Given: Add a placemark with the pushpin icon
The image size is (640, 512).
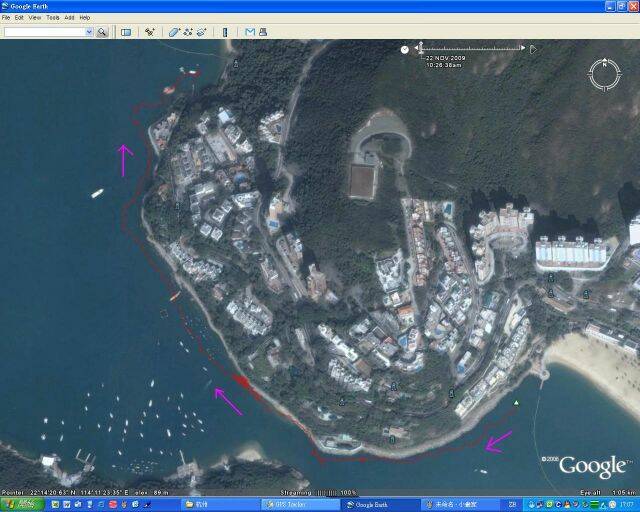Looking at the screenshot, I should (x=150, y=32).
